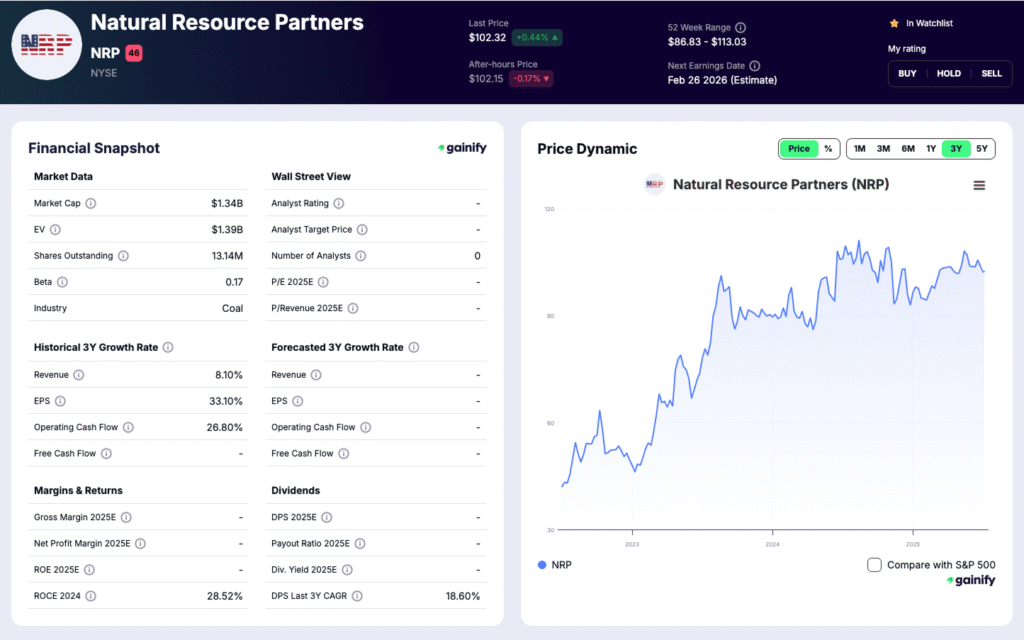Click the NRP company logo avatar
Screen dimensions: 1024x640
coord(47,44)
